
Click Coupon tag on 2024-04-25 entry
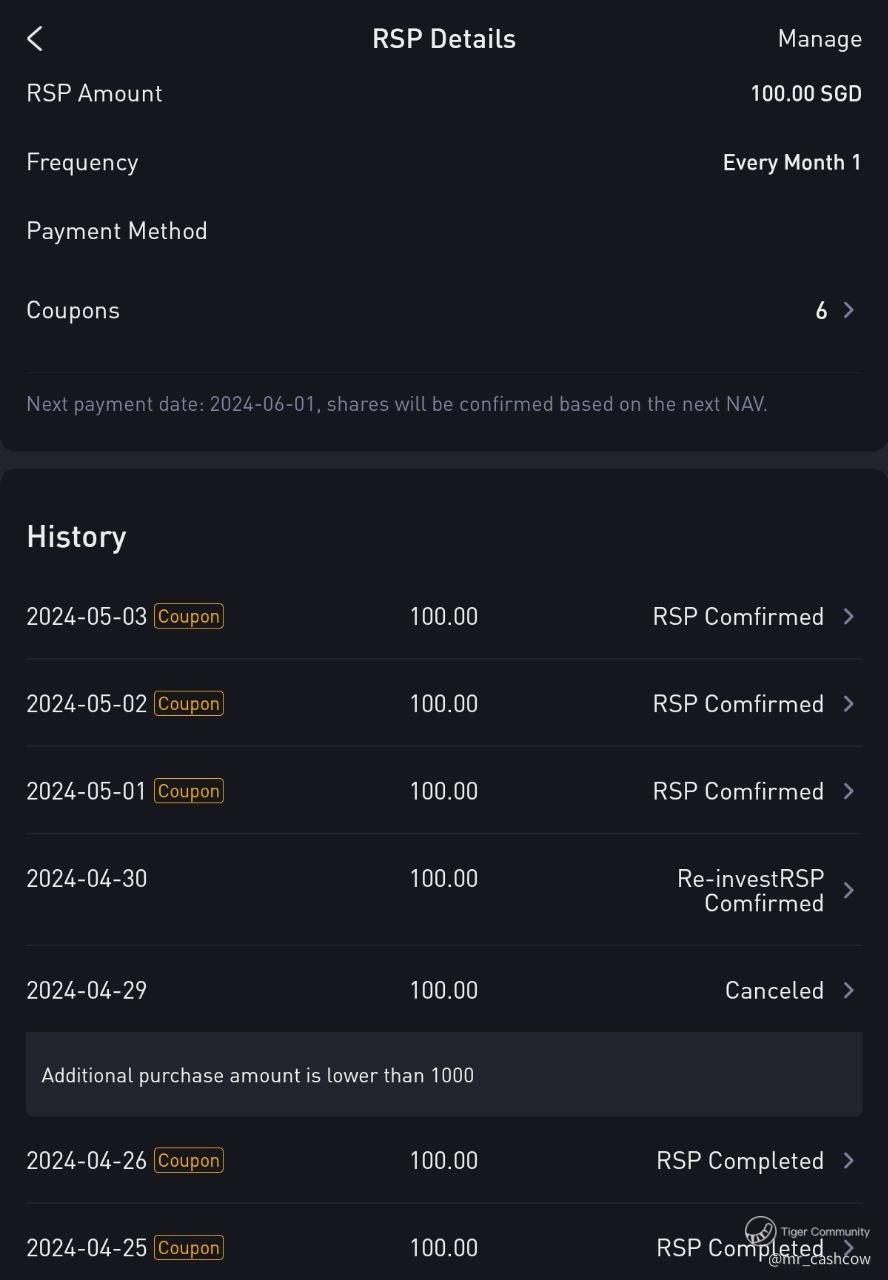[188, 1248]
